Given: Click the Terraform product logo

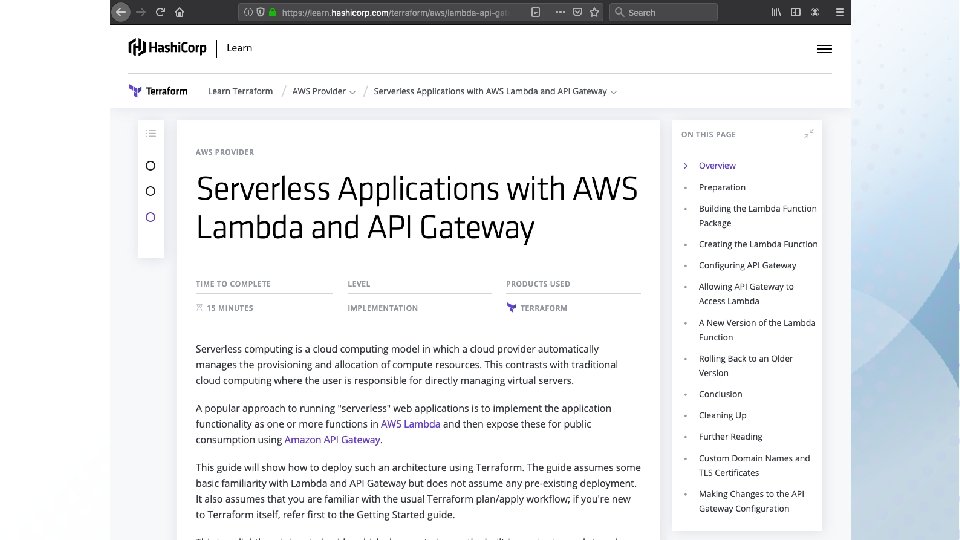Looking at the screenshot, I should pyautogui.click(x=158, y=91).
